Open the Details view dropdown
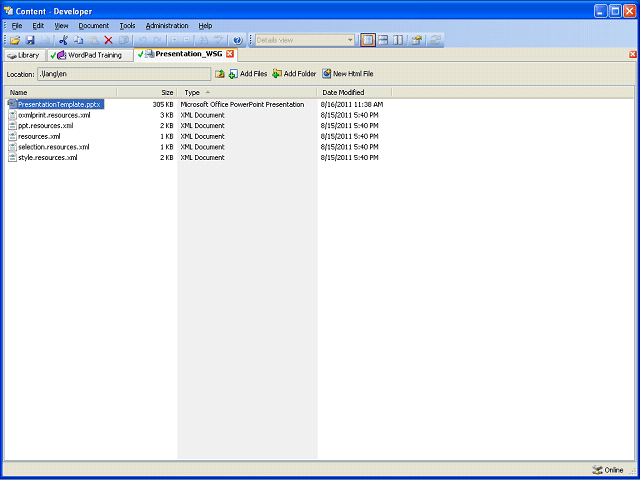 pos(350,40)
